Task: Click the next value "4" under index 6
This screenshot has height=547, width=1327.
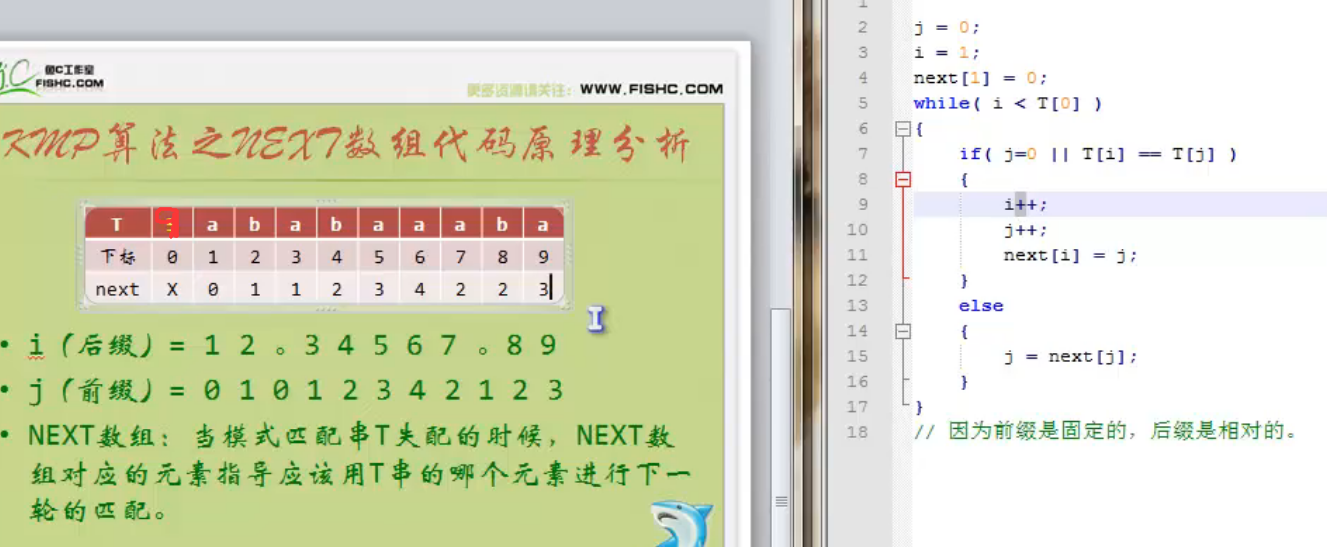Action: (x=419, y=289)
